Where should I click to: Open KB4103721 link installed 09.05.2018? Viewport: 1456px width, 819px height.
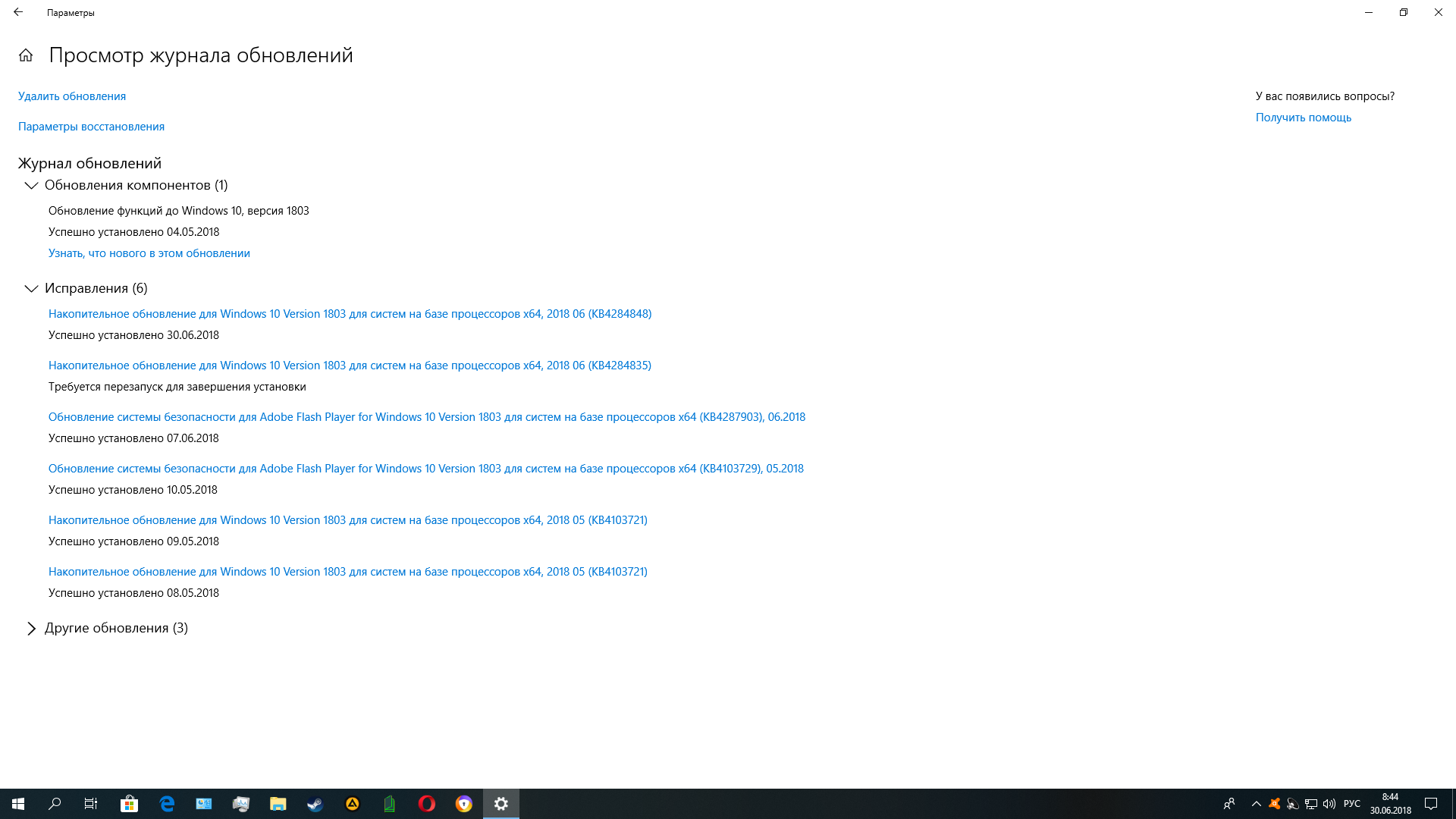click(348, 520)
